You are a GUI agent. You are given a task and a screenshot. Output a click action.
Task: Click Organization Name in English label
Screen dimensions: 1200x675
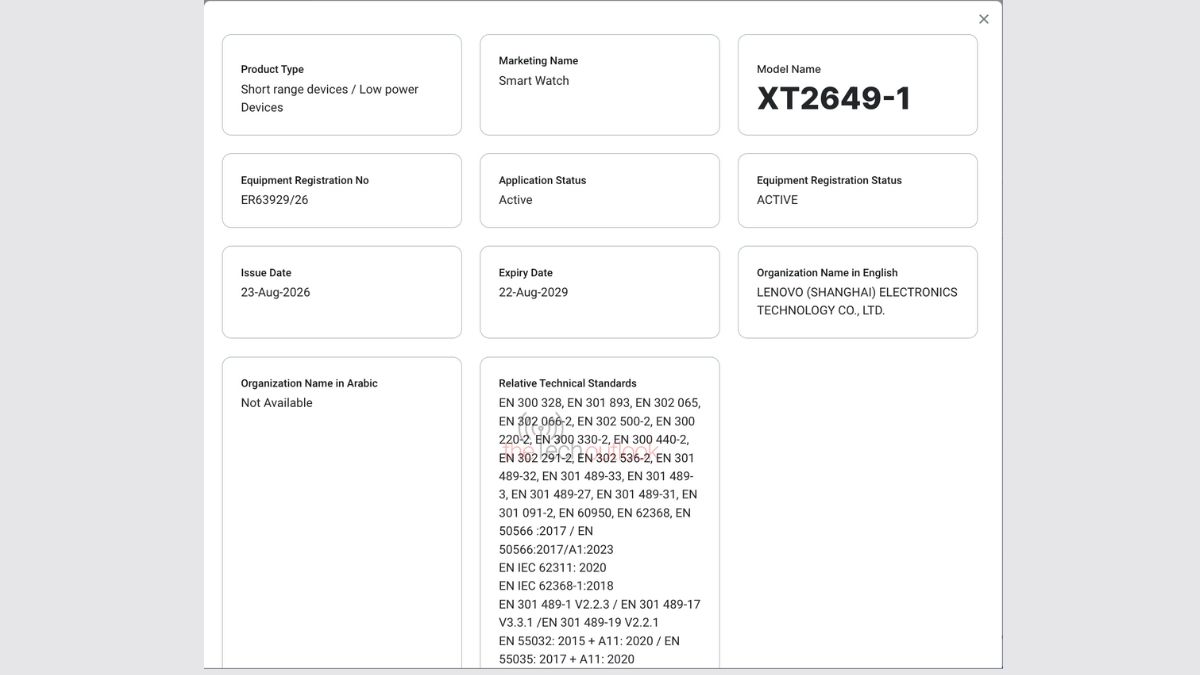827,273
